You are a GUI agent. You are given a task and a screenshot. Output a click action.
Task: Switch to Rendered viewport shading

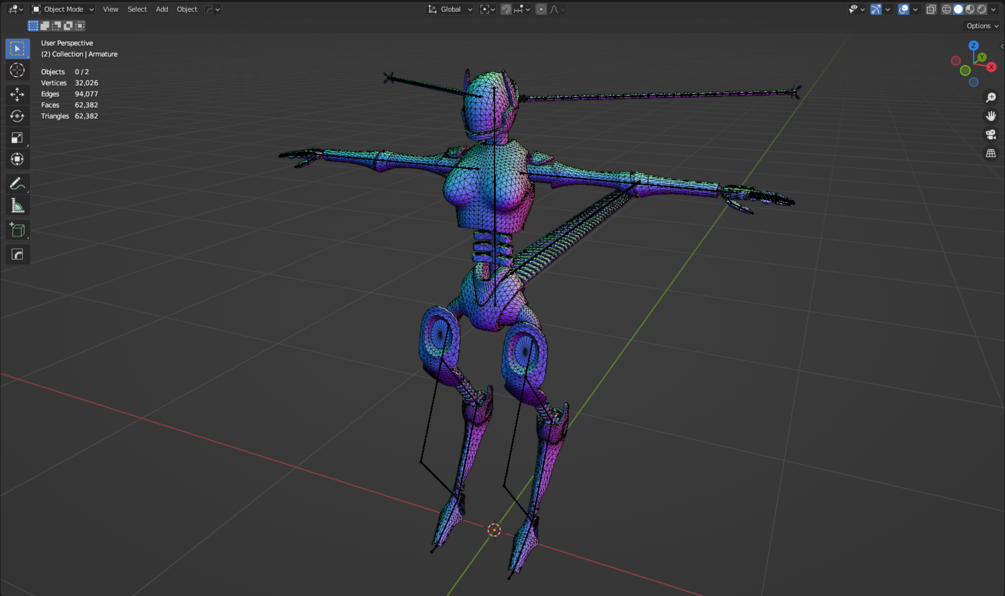pos(981,9)
